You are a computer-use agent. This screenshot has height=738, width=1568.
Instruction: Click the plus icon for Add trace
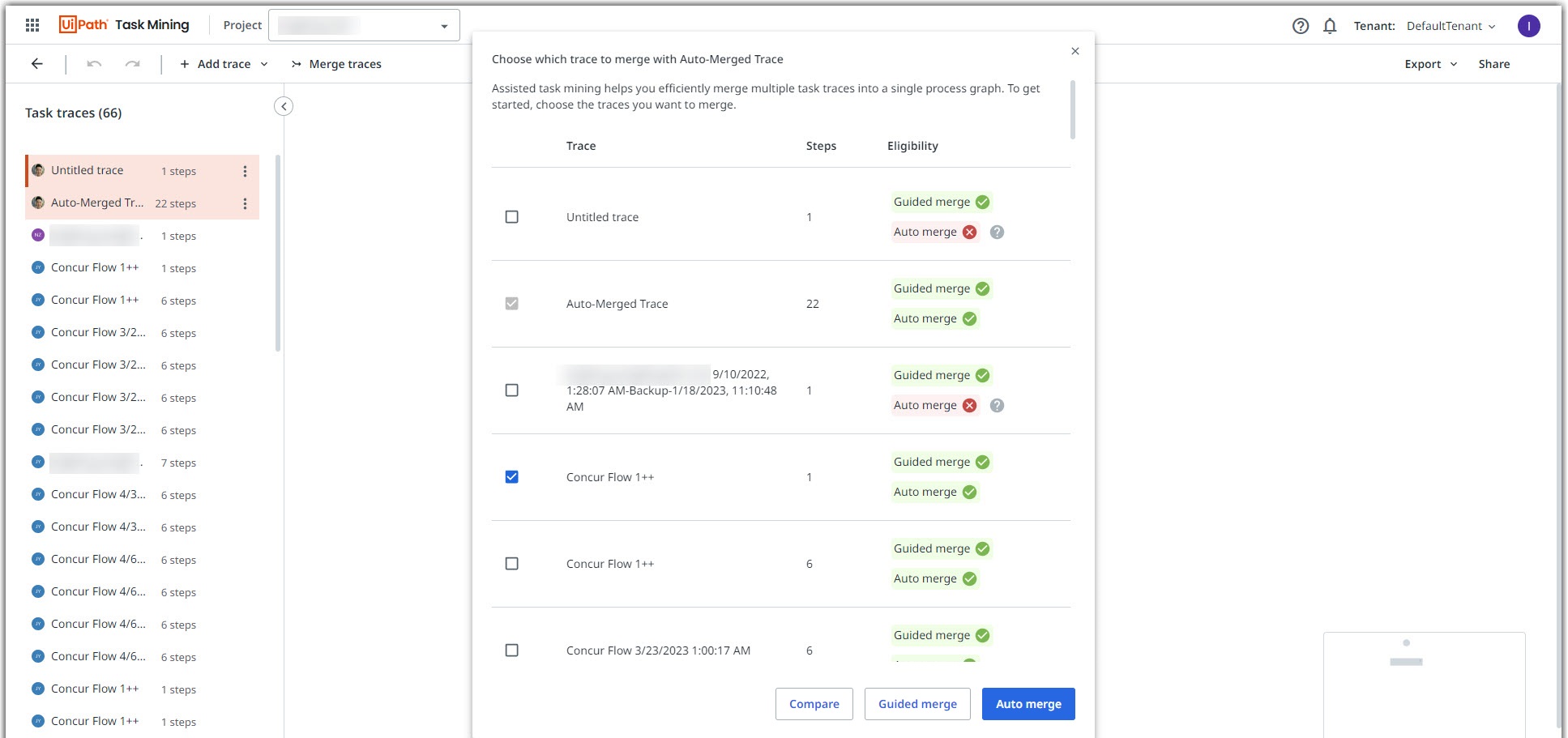click(x=185, y=64)
